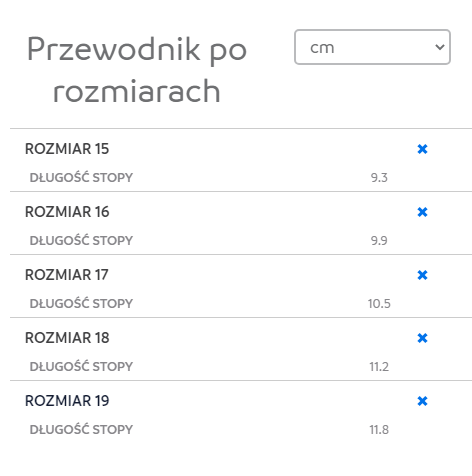Click the 11.8 foot length value
472x476 pixels.
(379, 430)
